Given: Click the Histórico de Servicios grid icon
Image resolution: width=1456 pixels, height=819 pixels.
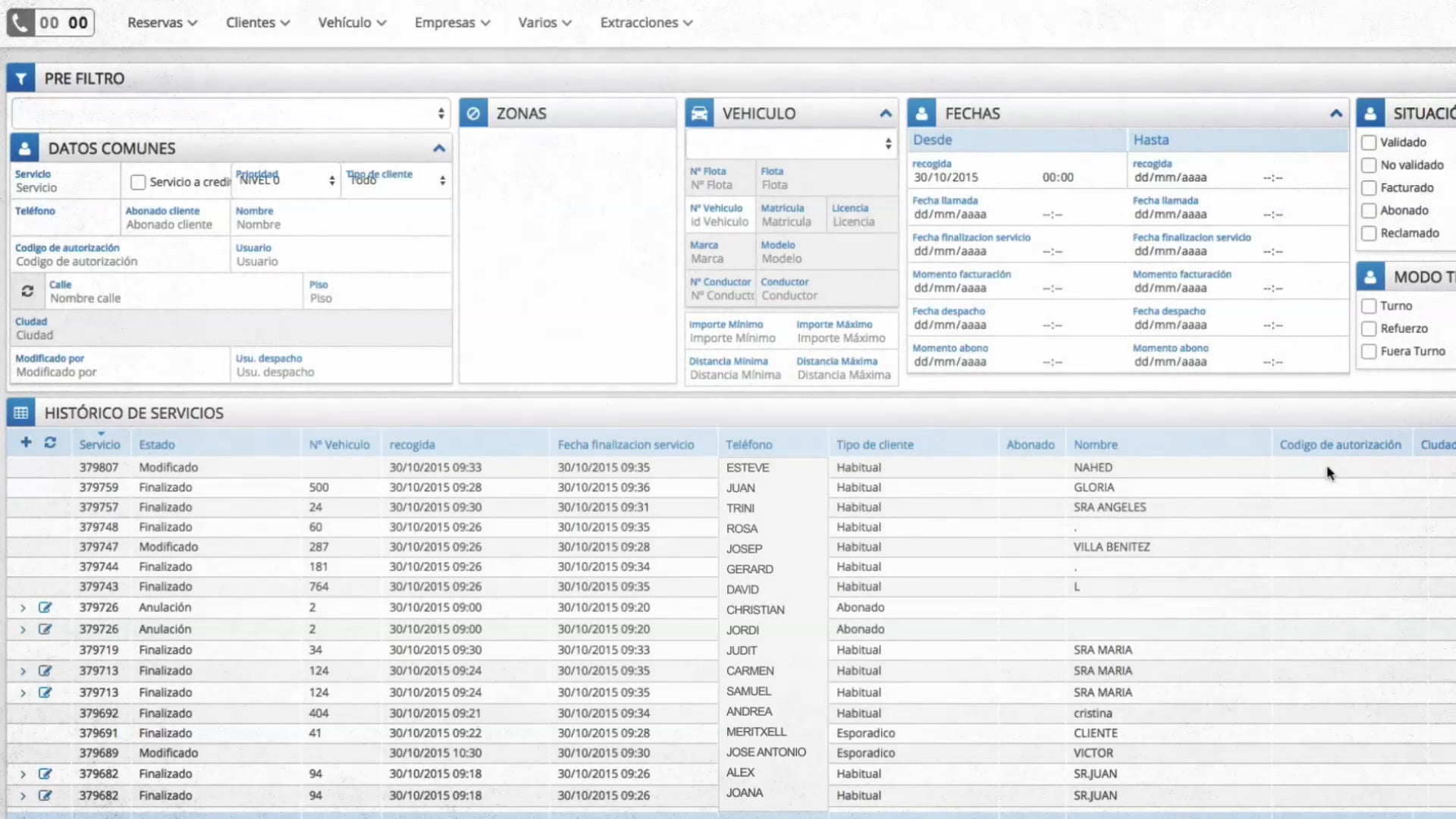Looking at the screenshot, I should (x=21, y=413).
